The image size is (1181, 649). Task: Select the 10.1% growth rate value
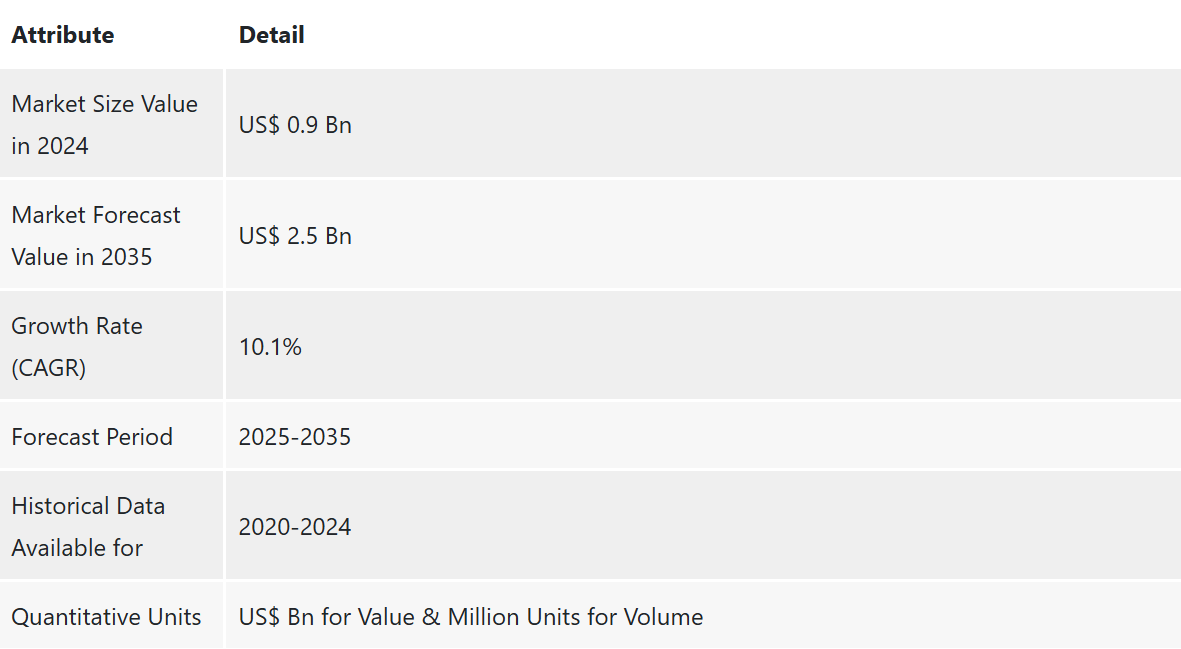[270, 346]
